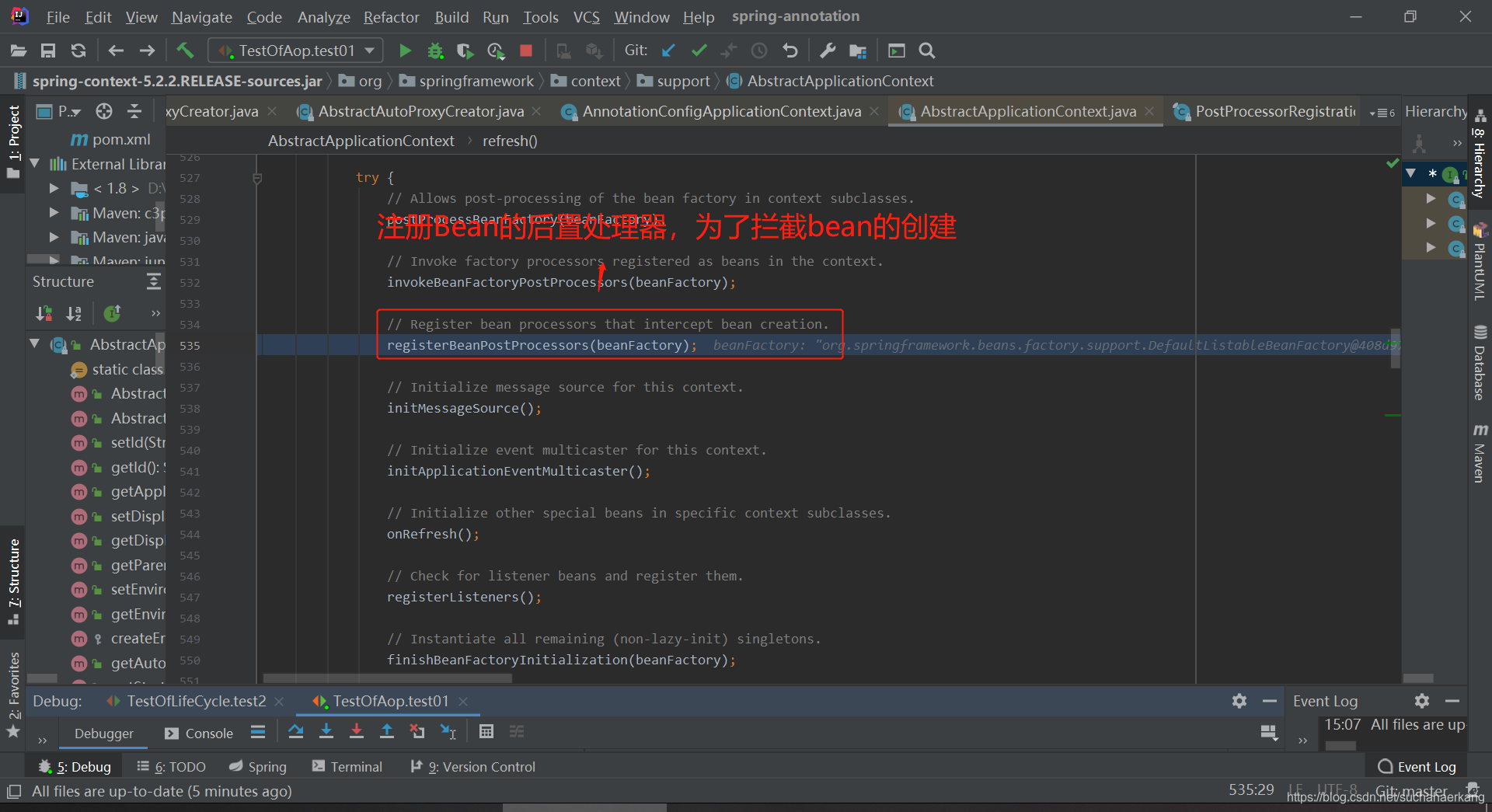Viewport: 1492px width, 812px height.
Task: Collapse top Hierarchy tree node
Action: 1410,173
